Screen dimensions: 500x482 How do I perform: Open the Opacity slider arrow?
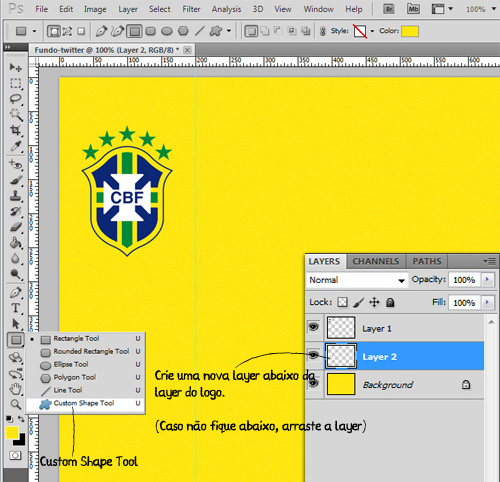point(487,279)
